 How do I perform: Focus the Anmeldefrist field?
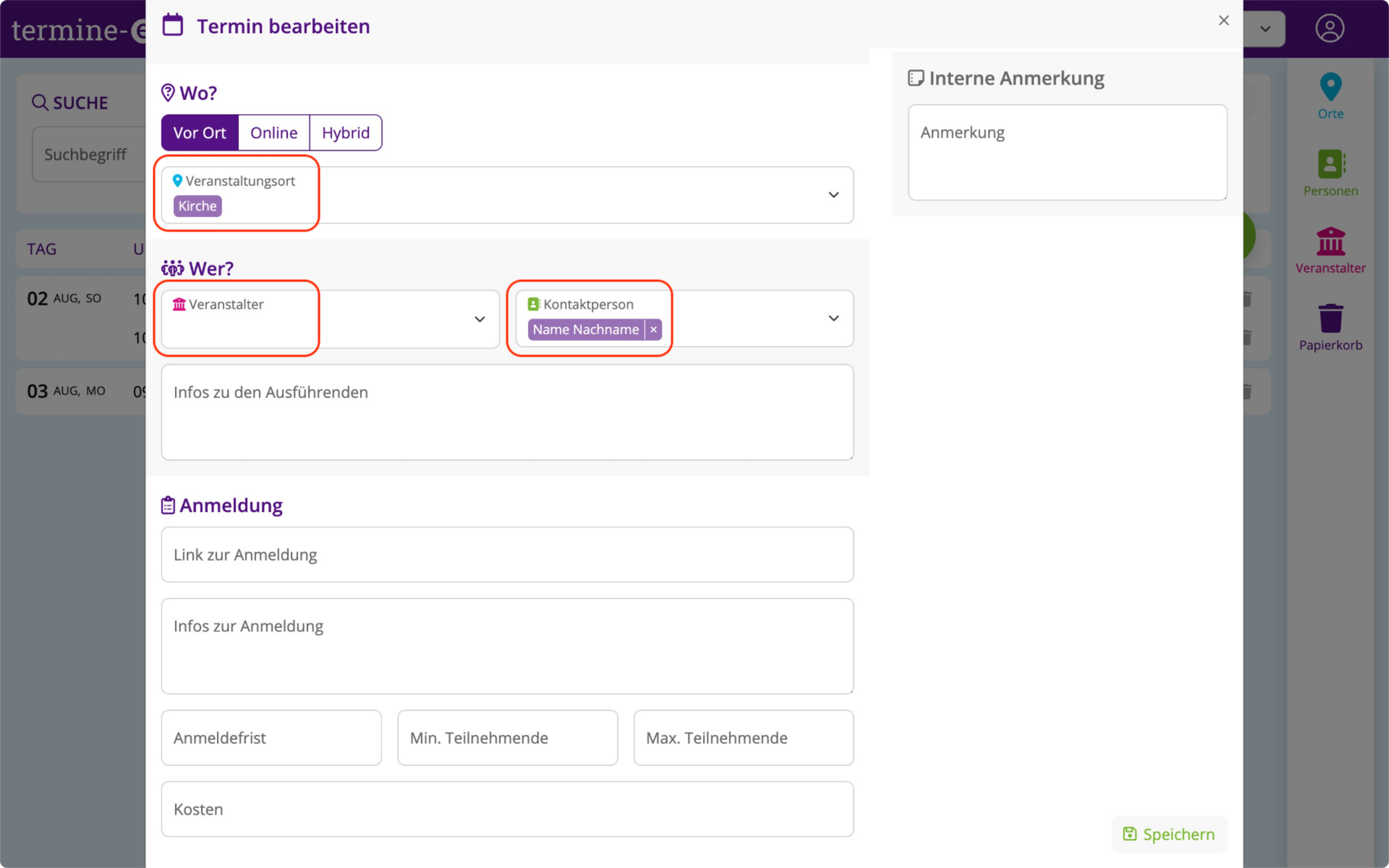point(271,738)
